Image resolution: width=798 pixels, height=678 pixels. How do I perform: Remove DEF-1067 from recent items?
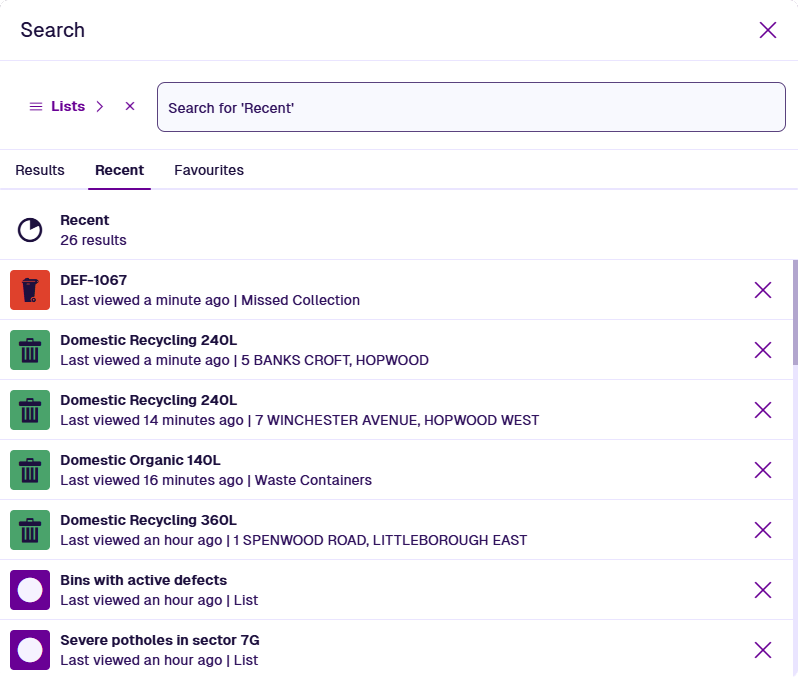pyautogui.click(x=763, y=290)
